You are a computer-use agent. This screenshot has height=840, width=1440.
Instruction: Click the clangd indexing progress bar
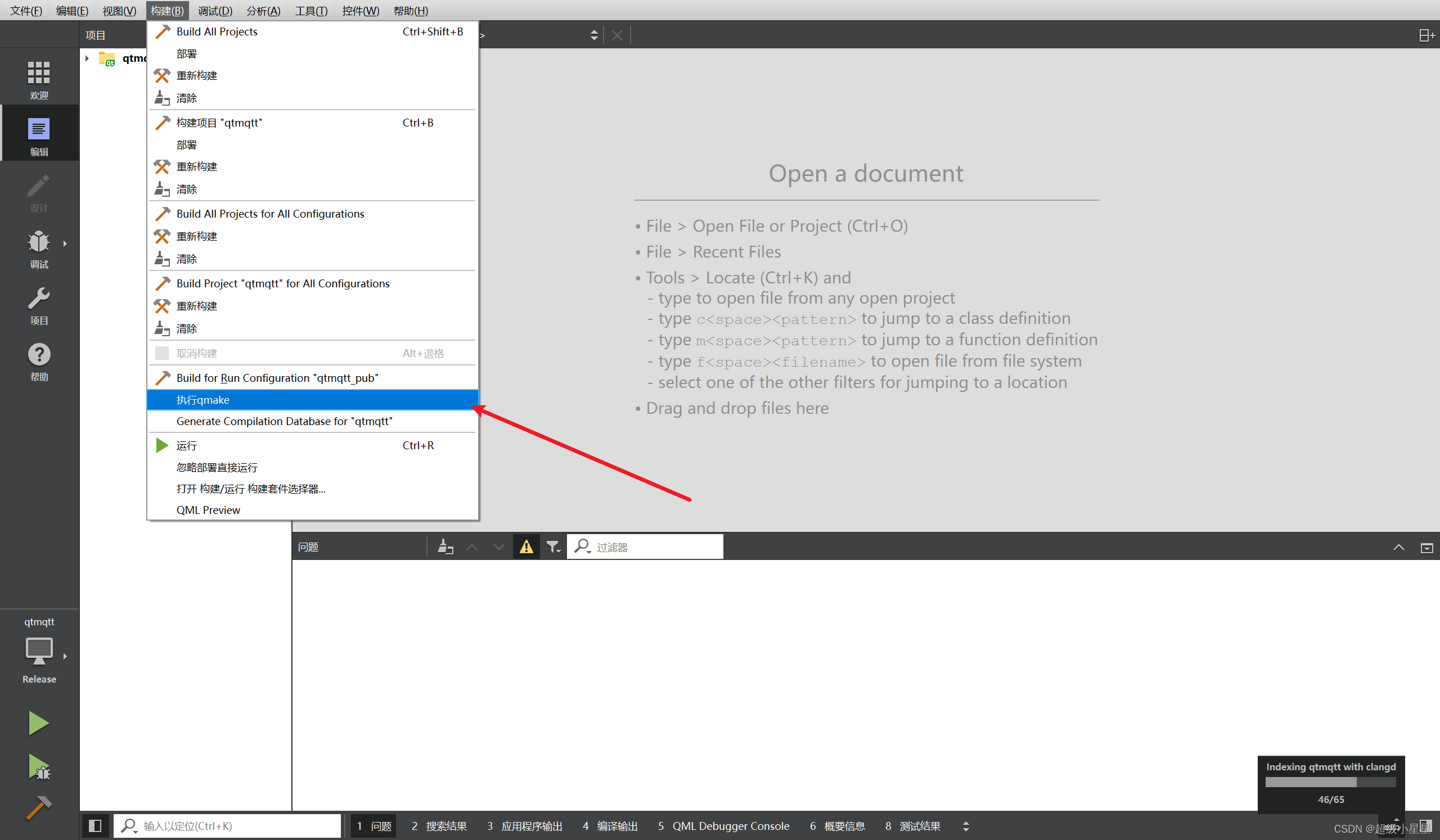1330,782
